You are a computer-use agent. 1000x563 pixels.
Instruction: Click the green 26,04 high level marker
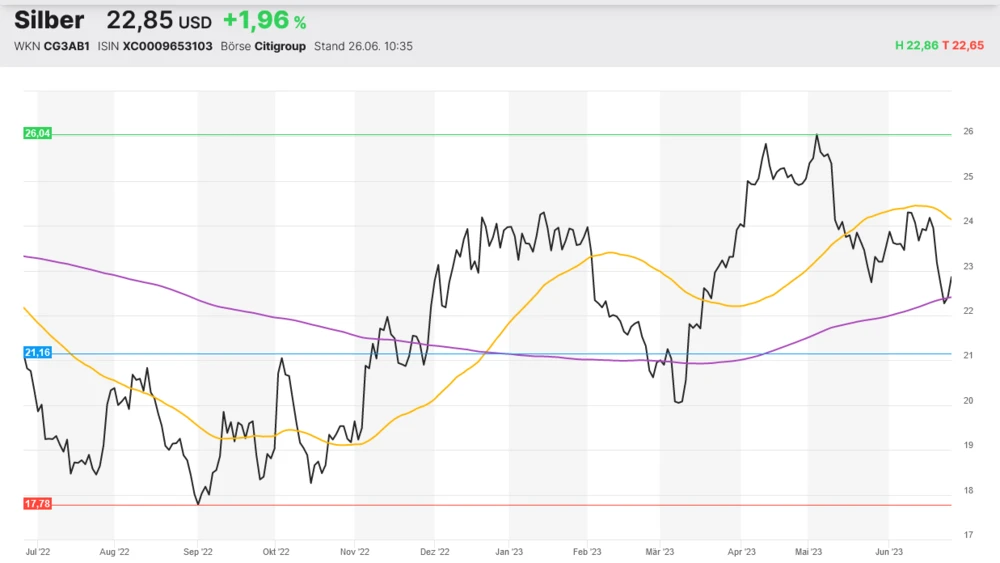37,133
